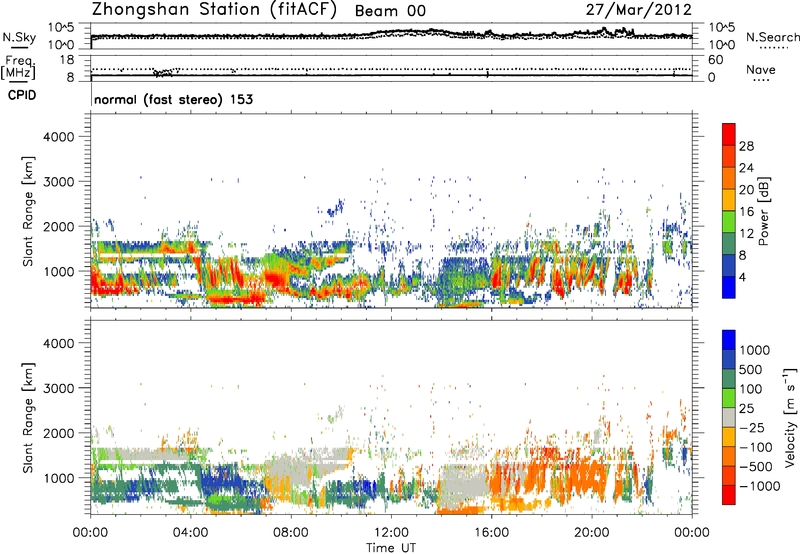Click the '3000' tick on Velocity panel

(59, 388)
